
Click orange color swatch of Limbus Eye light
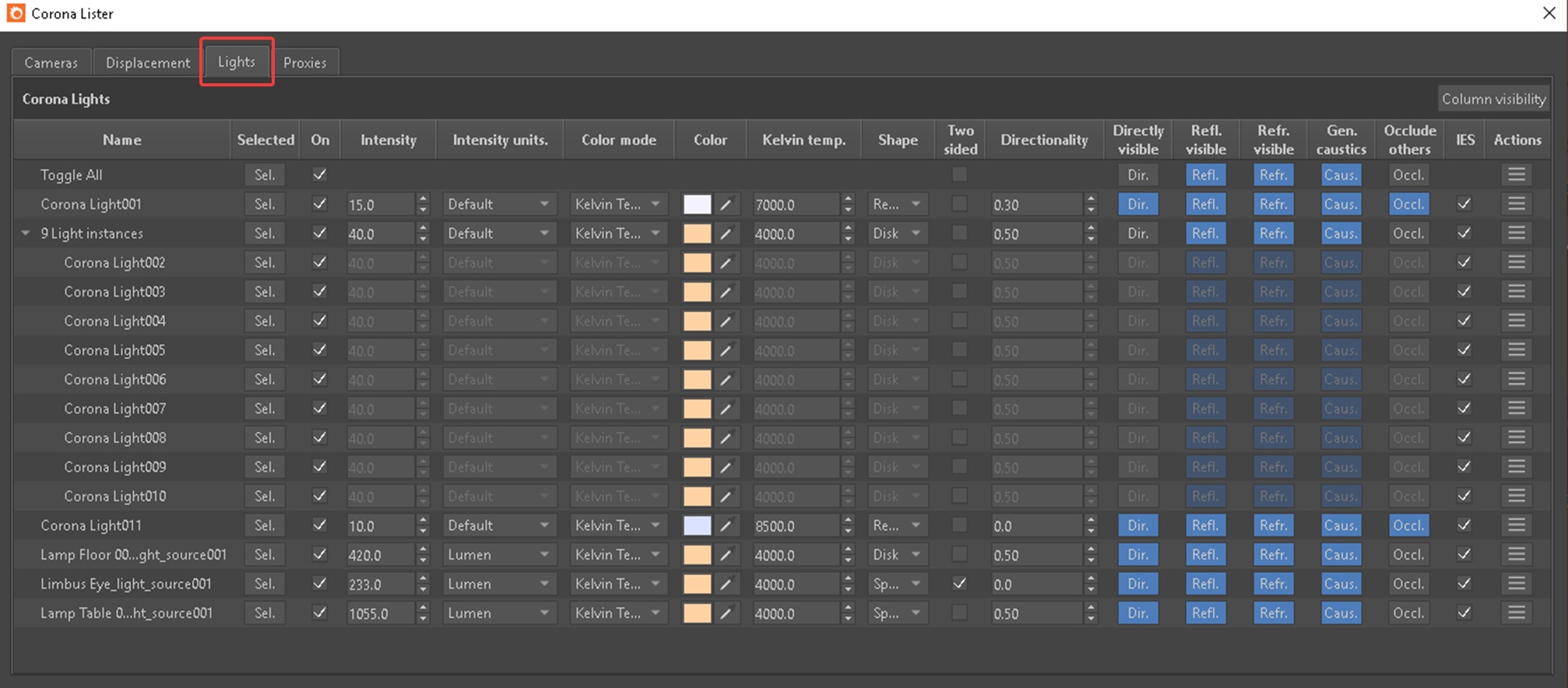[697, 584]
